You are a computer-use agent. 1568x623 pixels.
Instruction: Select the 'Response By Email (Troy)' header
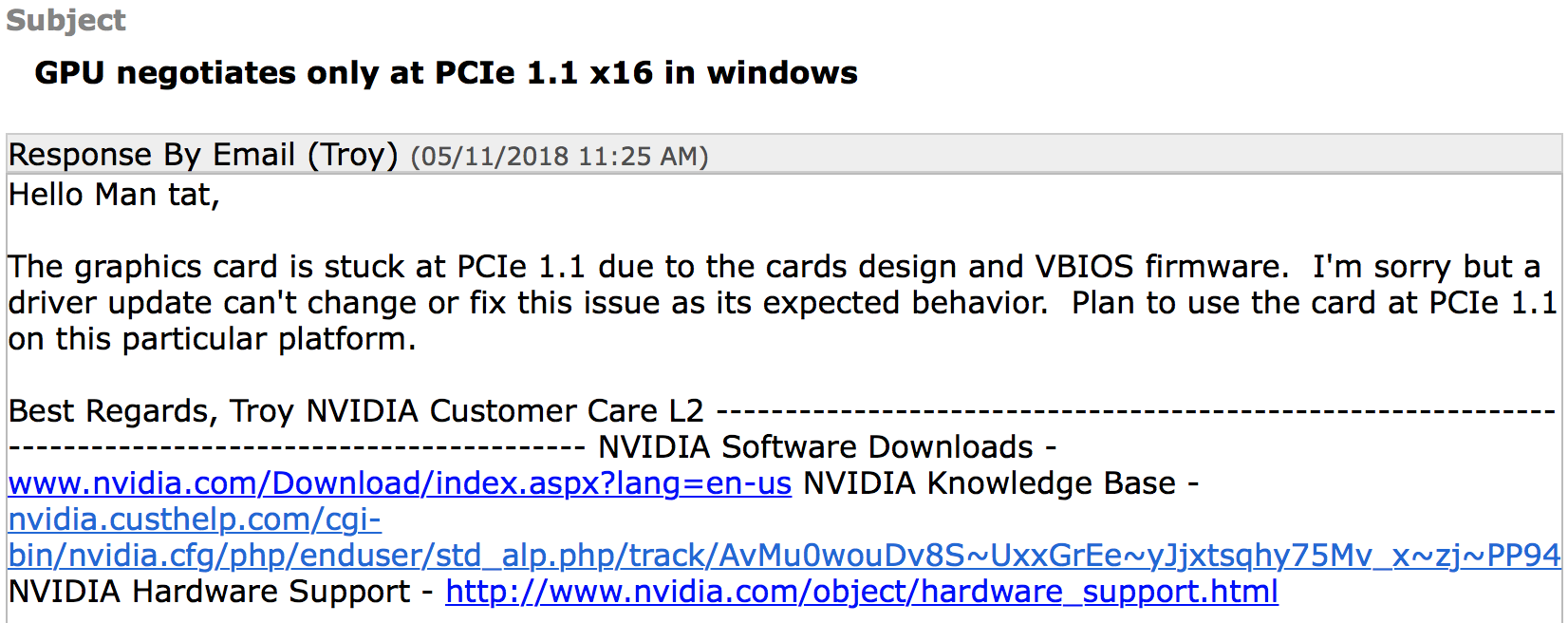[203, 155]
